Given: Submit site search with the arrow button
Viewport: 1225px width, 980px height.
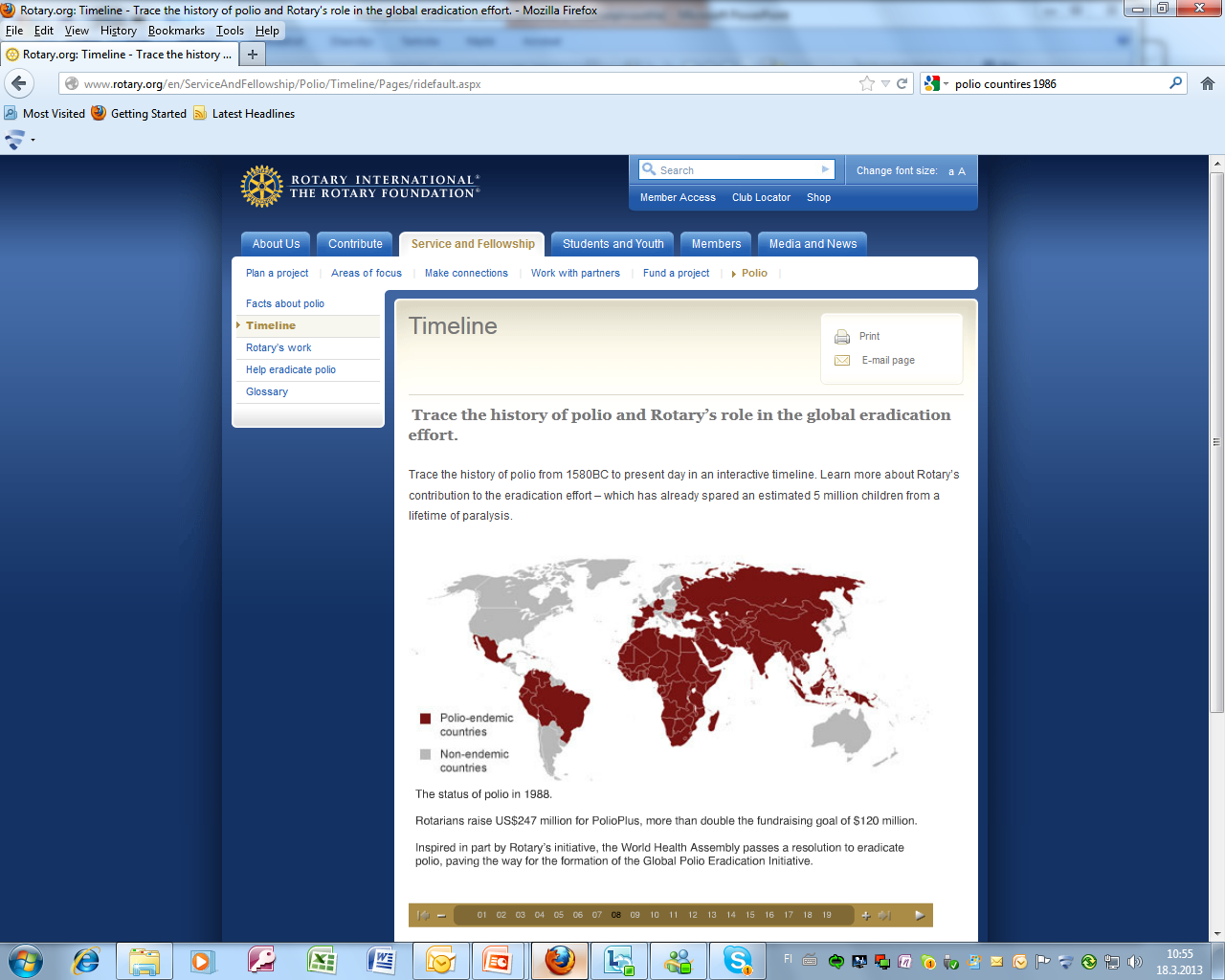Looking at the screenshot, I should [825, 169].
